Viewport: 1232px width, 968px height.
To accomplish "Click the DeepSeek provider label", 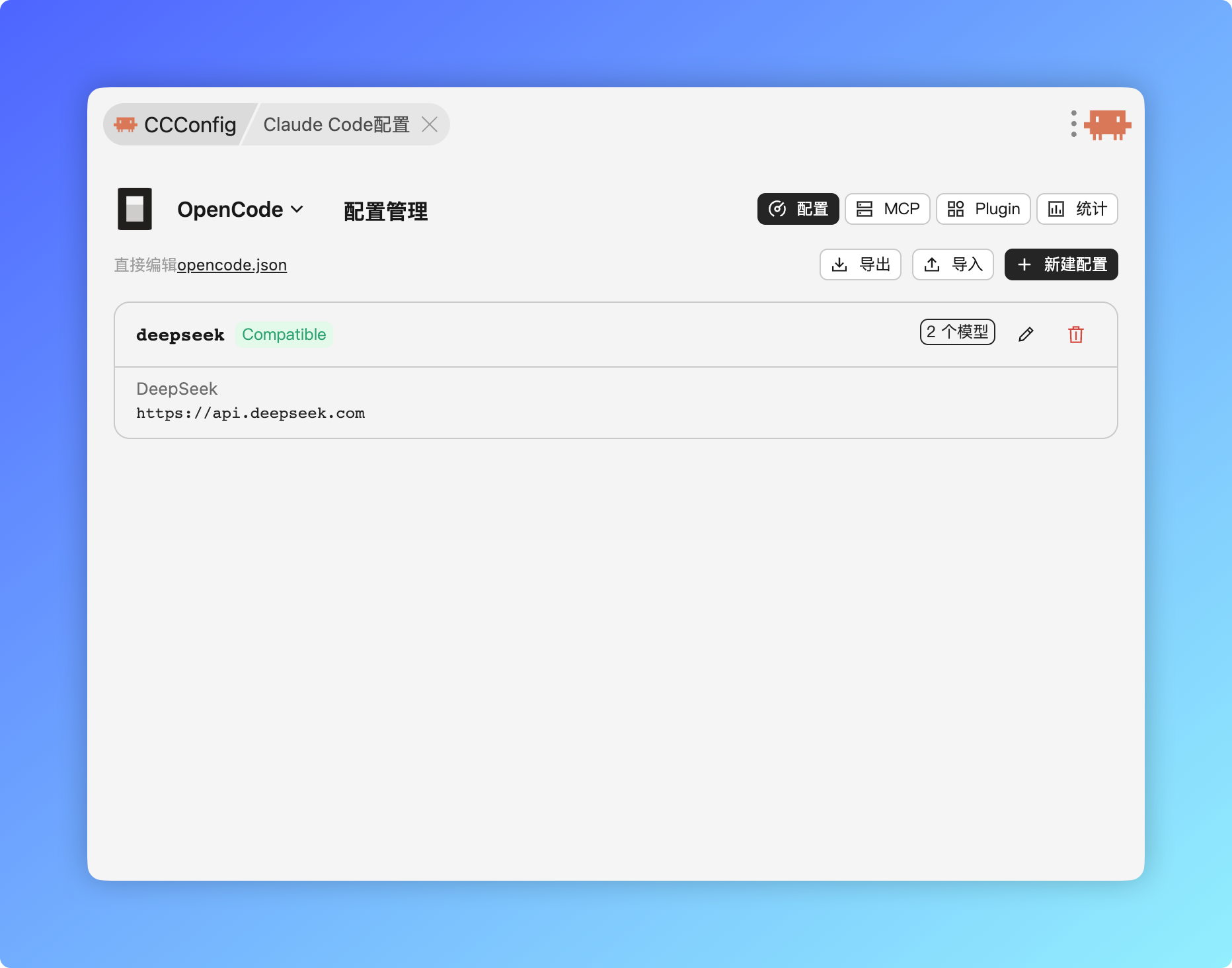I will pos(176,389).
